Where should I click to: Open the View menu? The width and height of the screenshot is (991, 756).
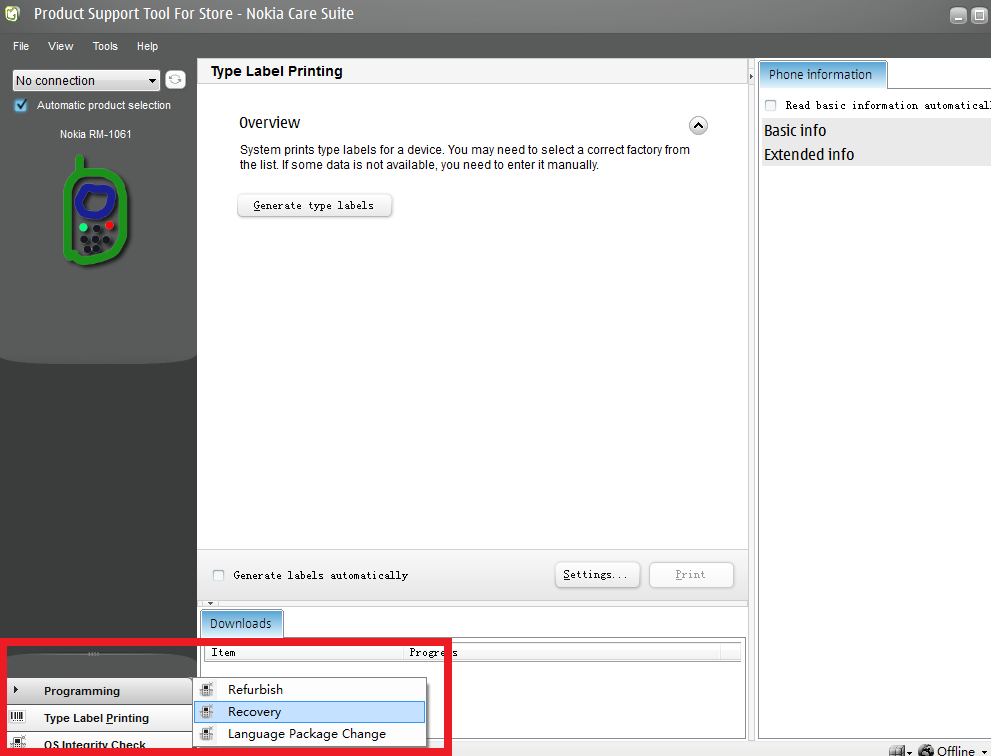click(x=61, y=46)
